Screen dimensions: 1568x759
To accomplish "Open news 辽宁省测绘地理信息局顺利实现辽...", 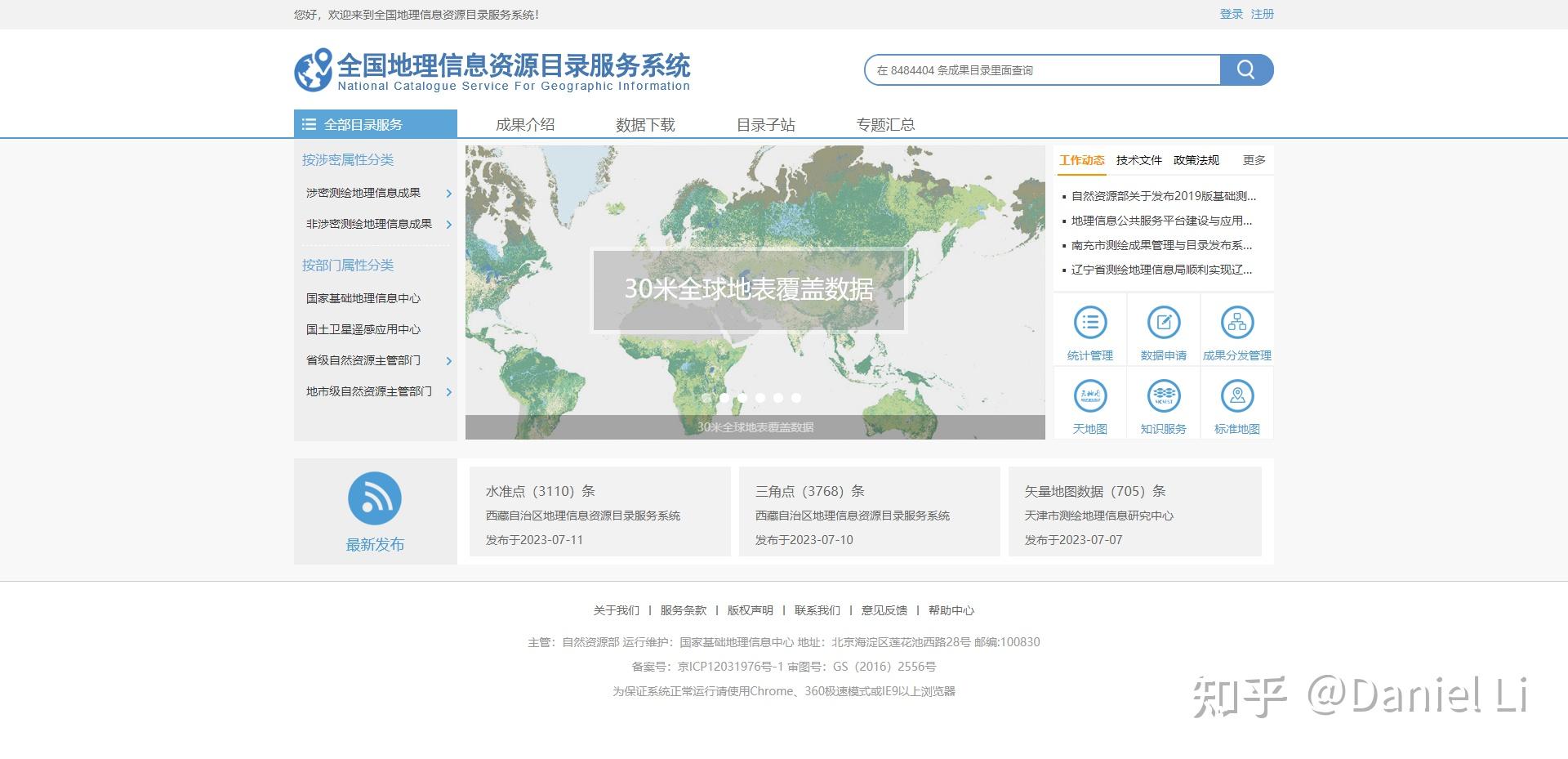I will [x=1161, y=270].
